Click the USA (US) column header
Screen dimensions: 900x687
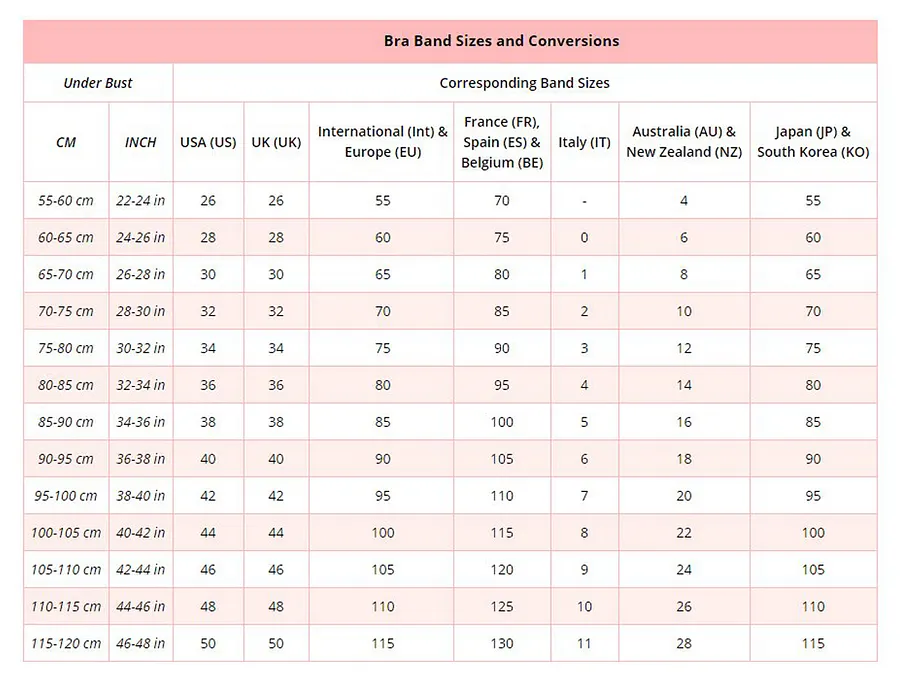[208, 142]
